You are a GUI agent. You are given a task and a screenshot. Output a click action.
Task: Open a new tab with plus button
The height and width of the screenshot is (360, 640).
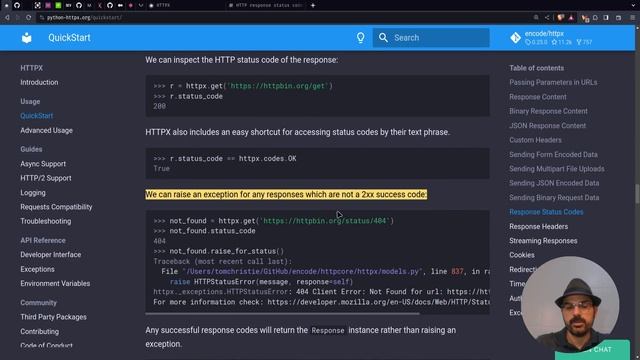click(313, 5)
